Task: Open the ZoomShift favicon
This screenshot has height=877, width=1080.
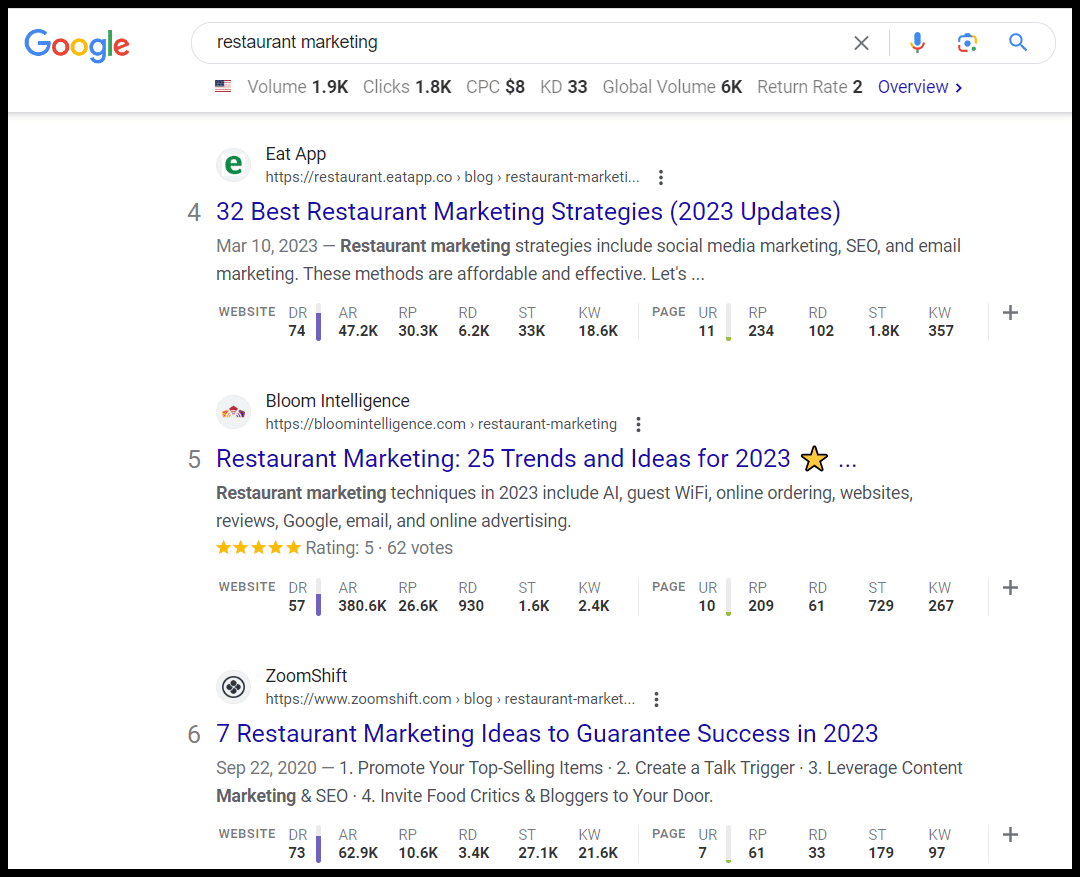Action: coord(233,687)
